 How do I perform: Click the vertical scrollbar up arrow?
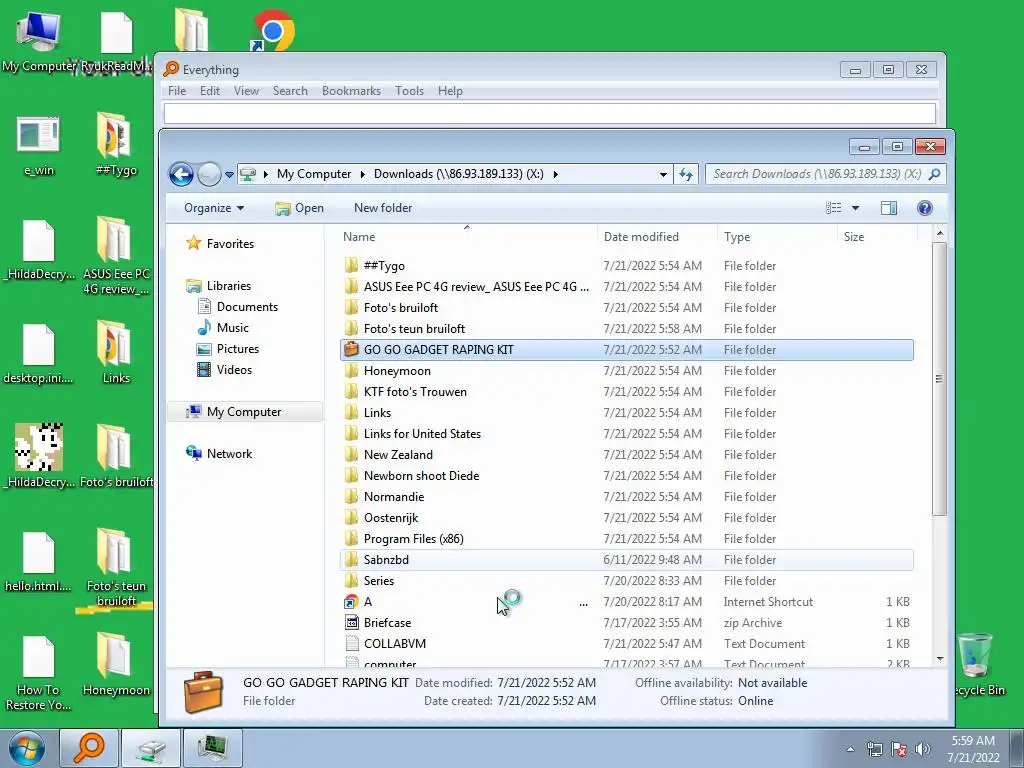(x=940, y=233)
